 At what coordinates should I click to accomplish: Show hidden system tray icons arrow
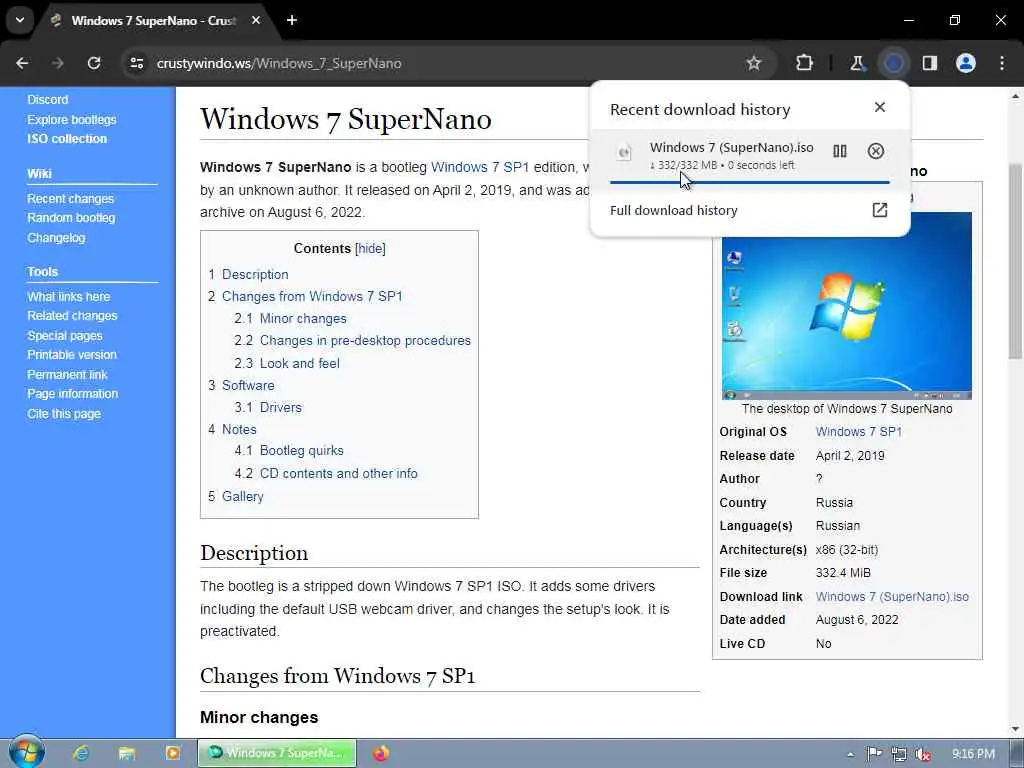[850, 754]
